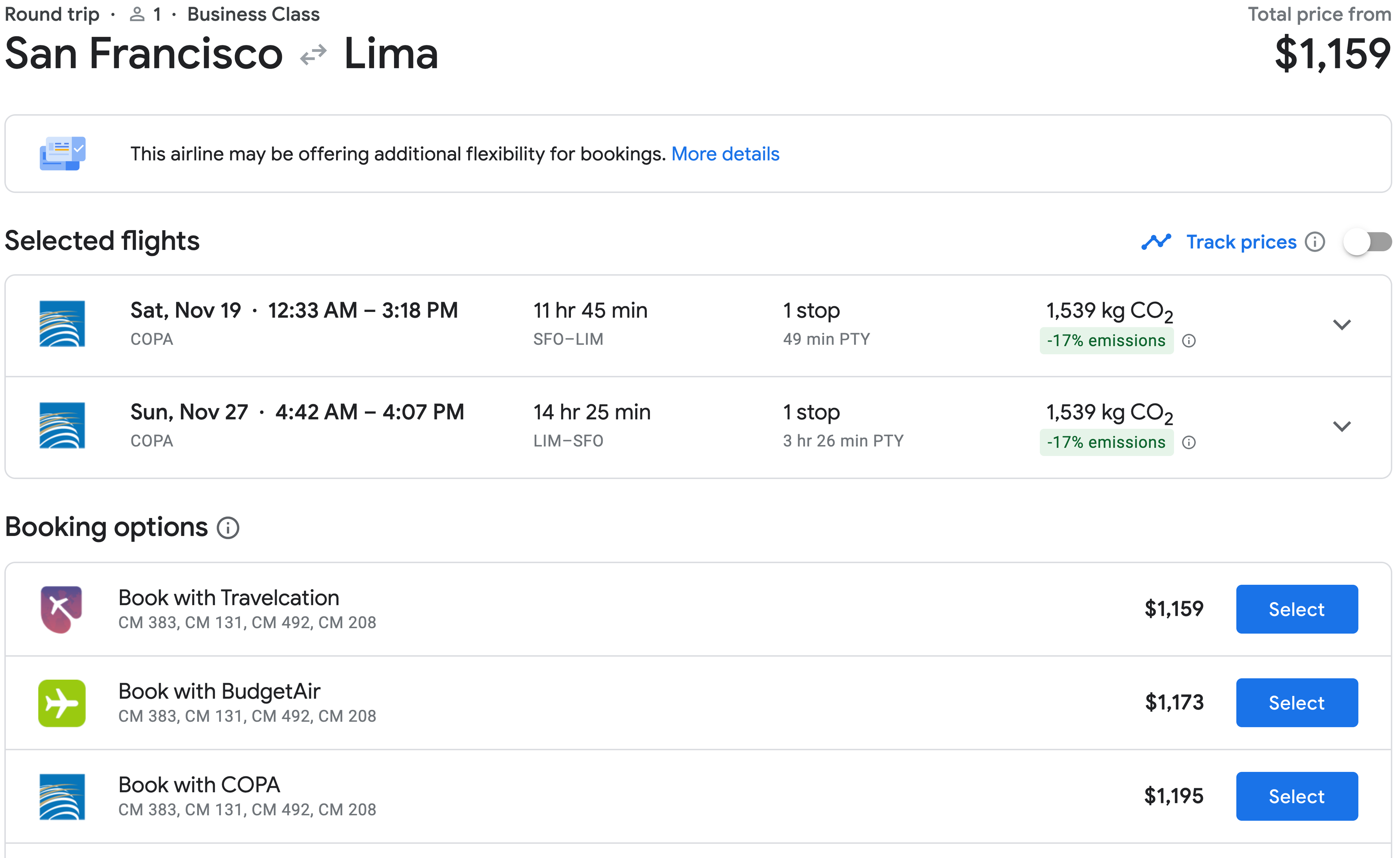Select the Travelcation booking for $1,159
Image resolution: width=1400 pixels, height=858 pixels.
click(1296, 609)
